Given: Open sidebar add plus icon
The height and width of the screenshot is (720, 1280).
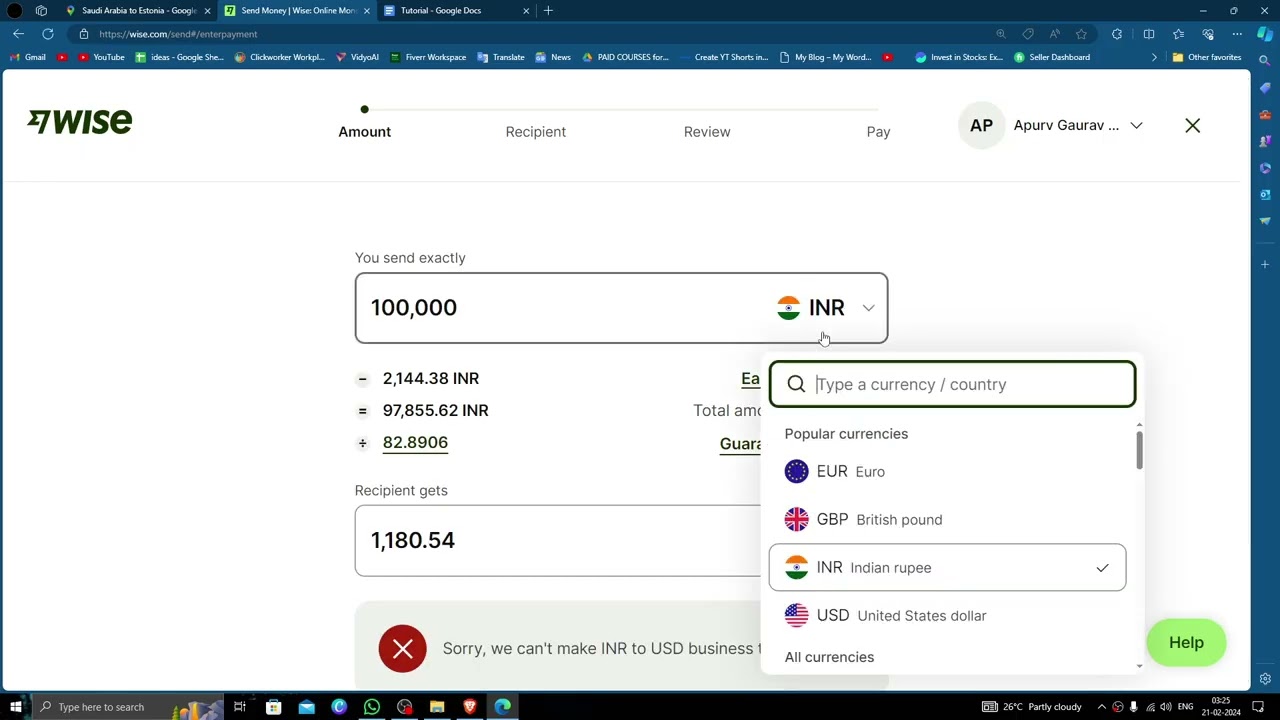Looking at the screenshot, I should [1265, 264].
